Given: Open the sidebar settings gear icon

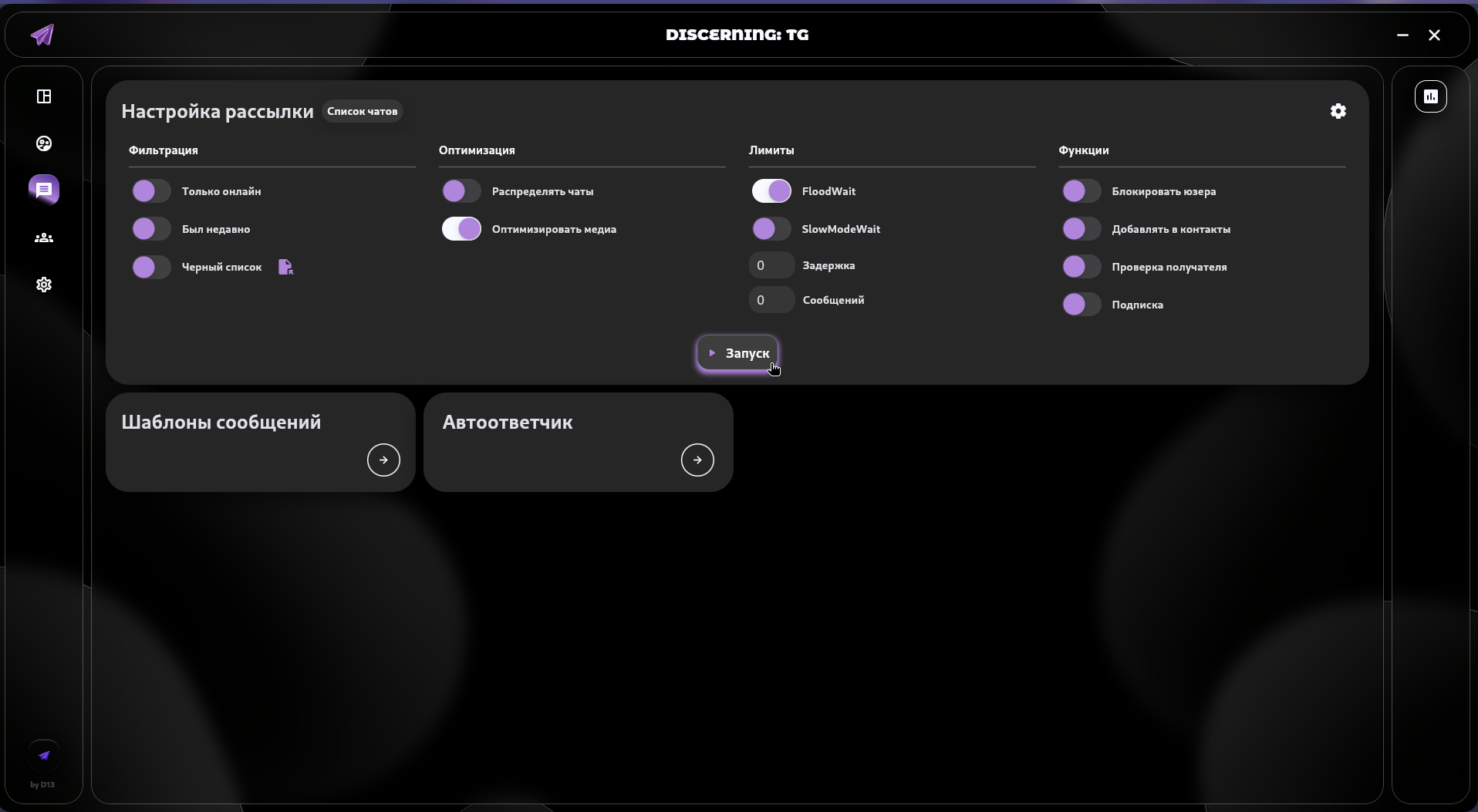Looking at the screenshot, I should coord(44,285).
